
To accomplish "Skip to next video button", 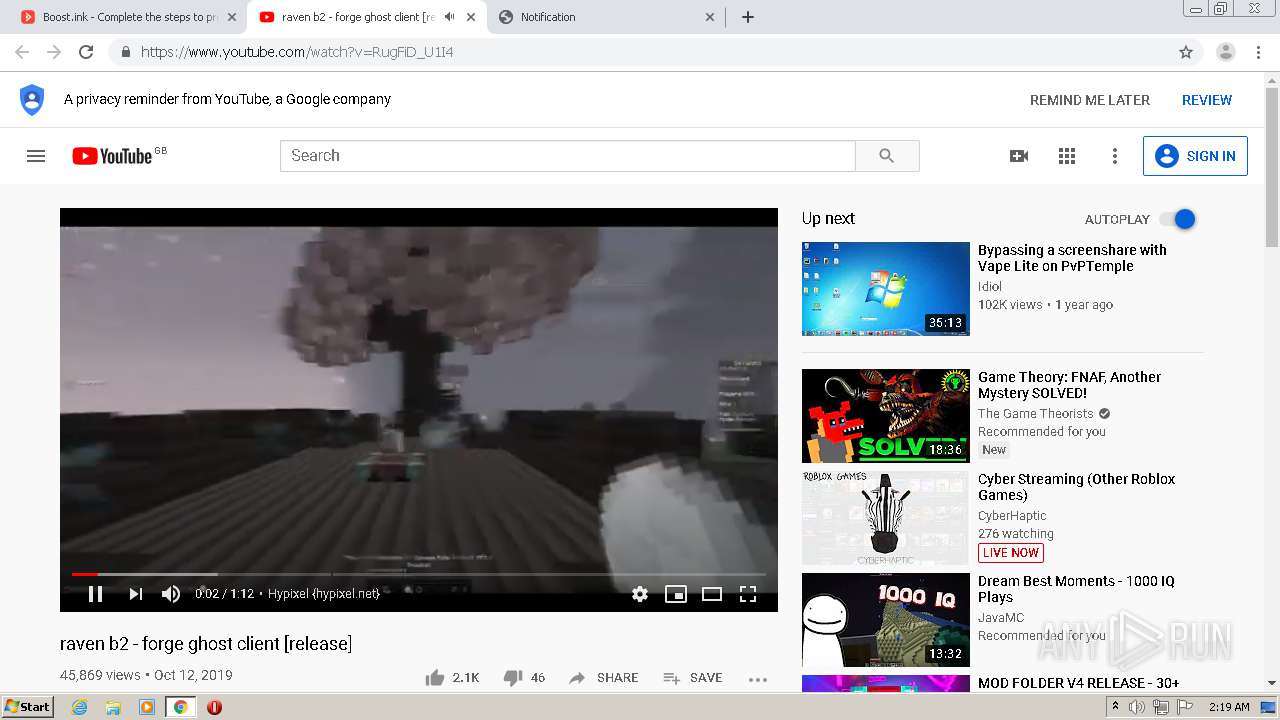I will click(135, 594).
